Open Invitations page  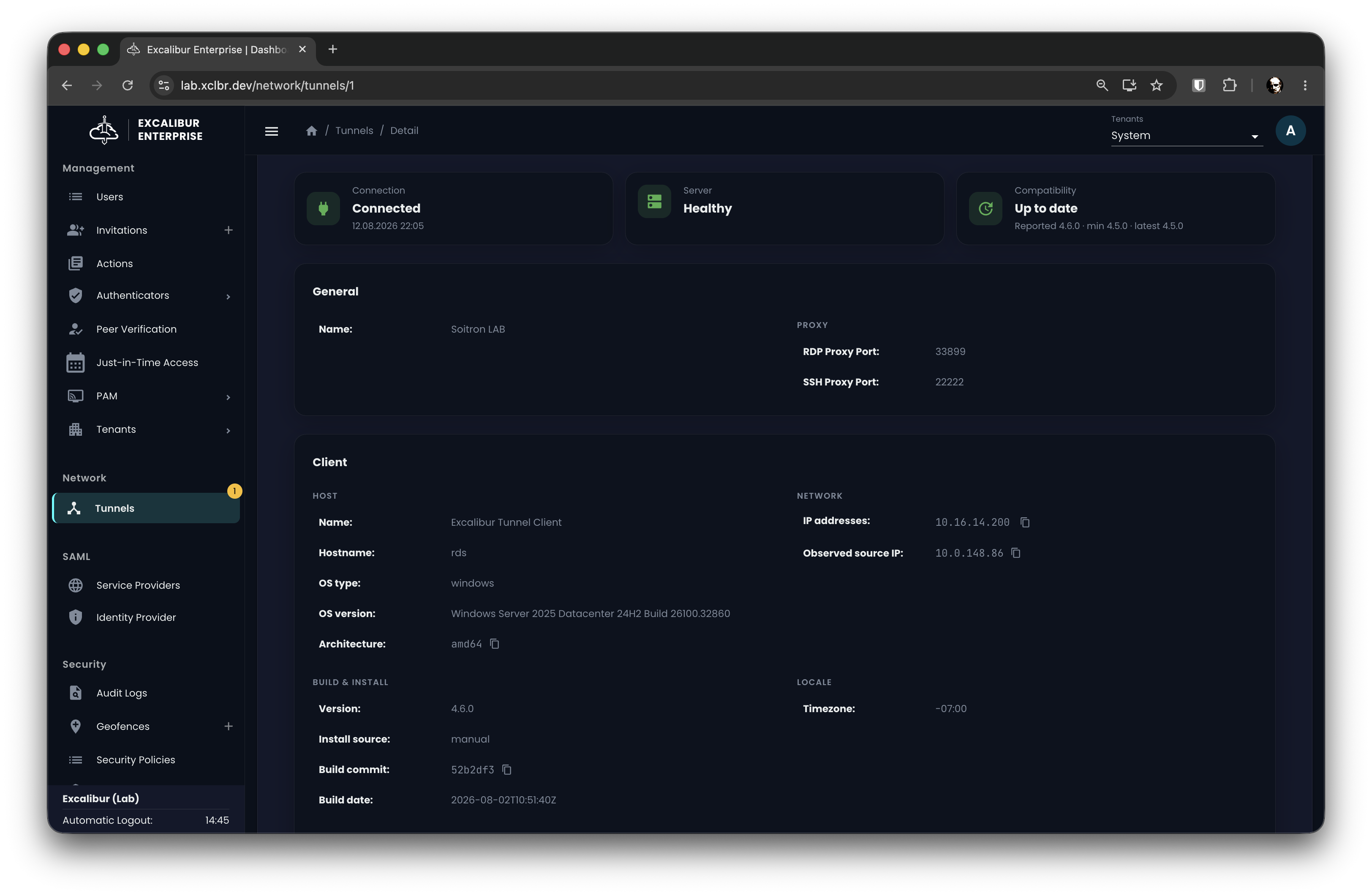(122, 230)
